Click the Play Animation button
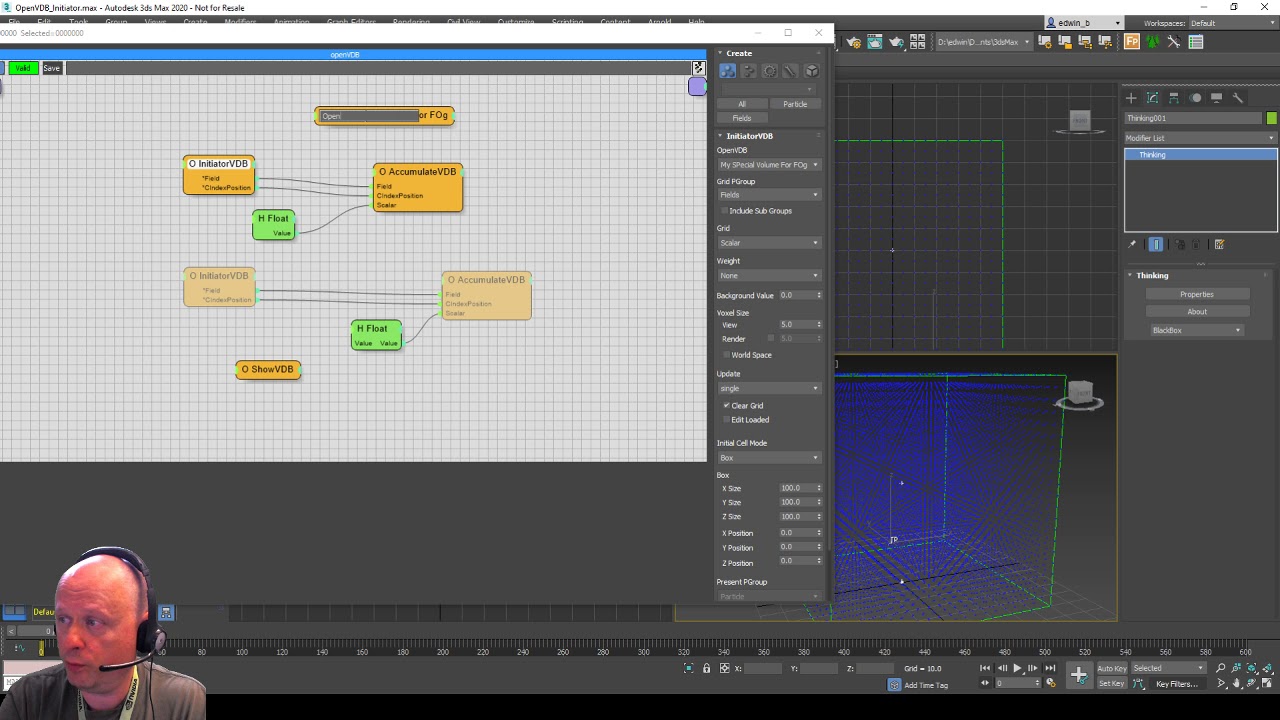The height and width of the screenshot is (720, 1280). coord(1017,668)
